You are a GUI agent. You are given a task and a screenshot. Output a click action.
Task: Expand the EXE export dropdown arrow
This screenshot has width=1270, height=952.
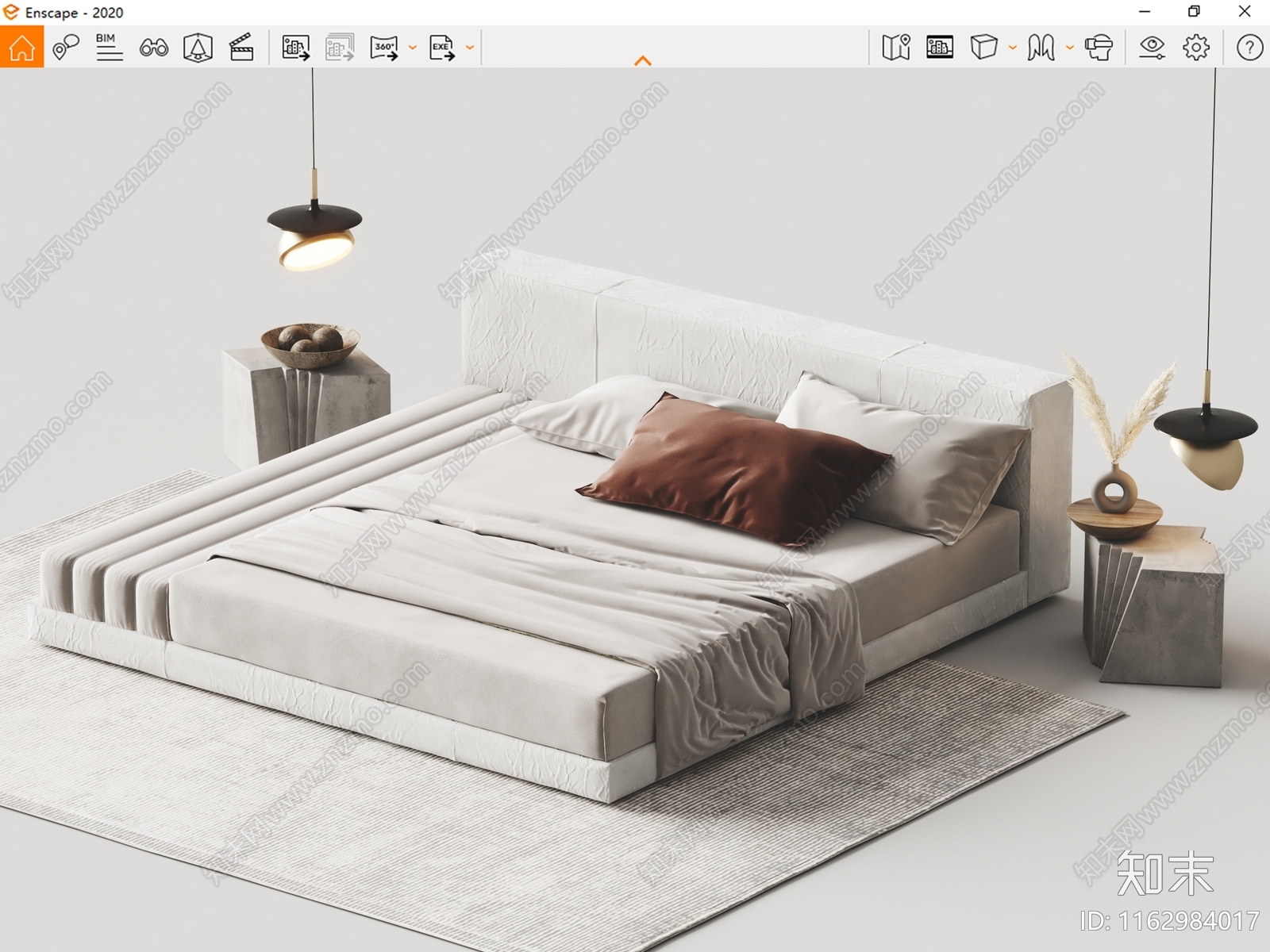click(x=470, y=48)
